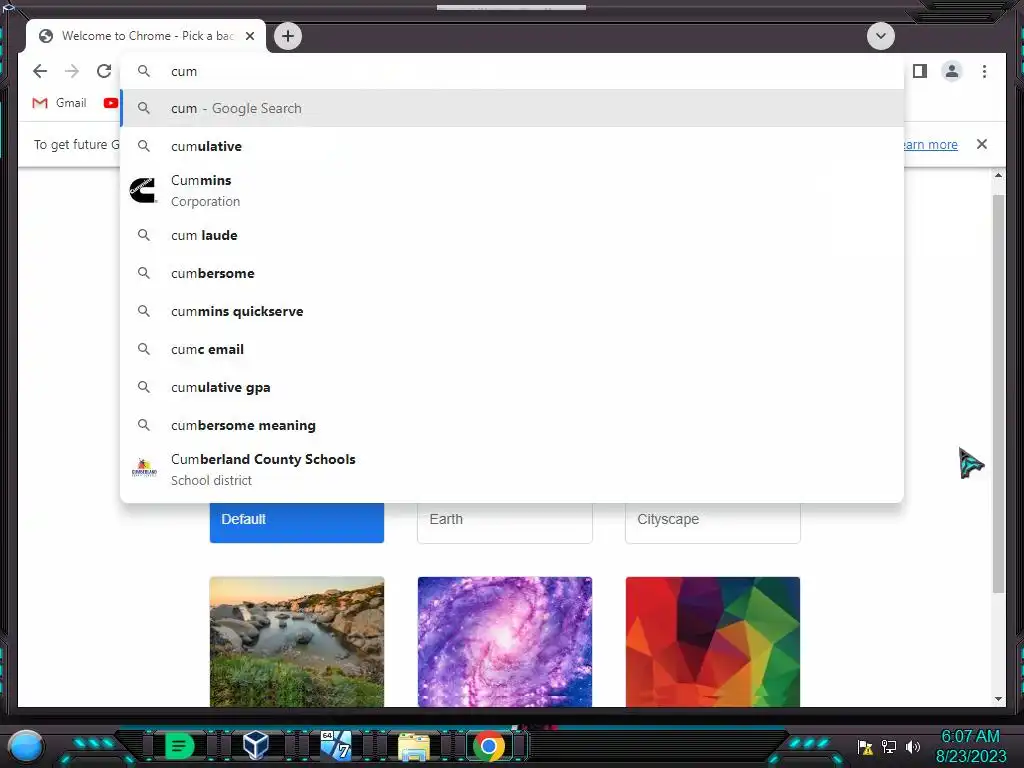This screenshot has width=1024, height=768.
Task: Choose the Earth background option
Action: (505, 522)
